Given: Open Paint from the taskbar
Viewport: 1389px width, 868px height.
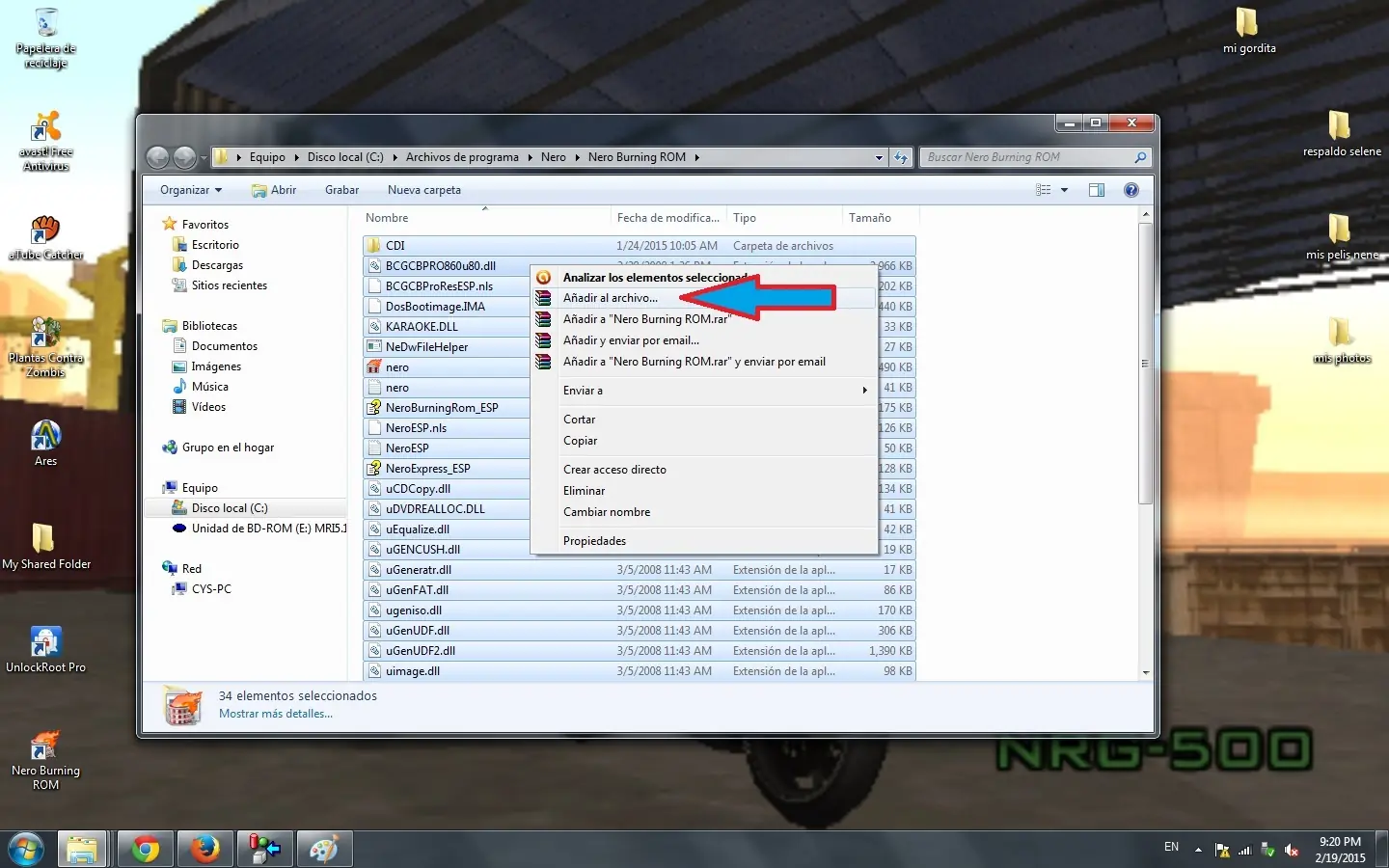Looking at the screenshot, I should coord(323,849).
